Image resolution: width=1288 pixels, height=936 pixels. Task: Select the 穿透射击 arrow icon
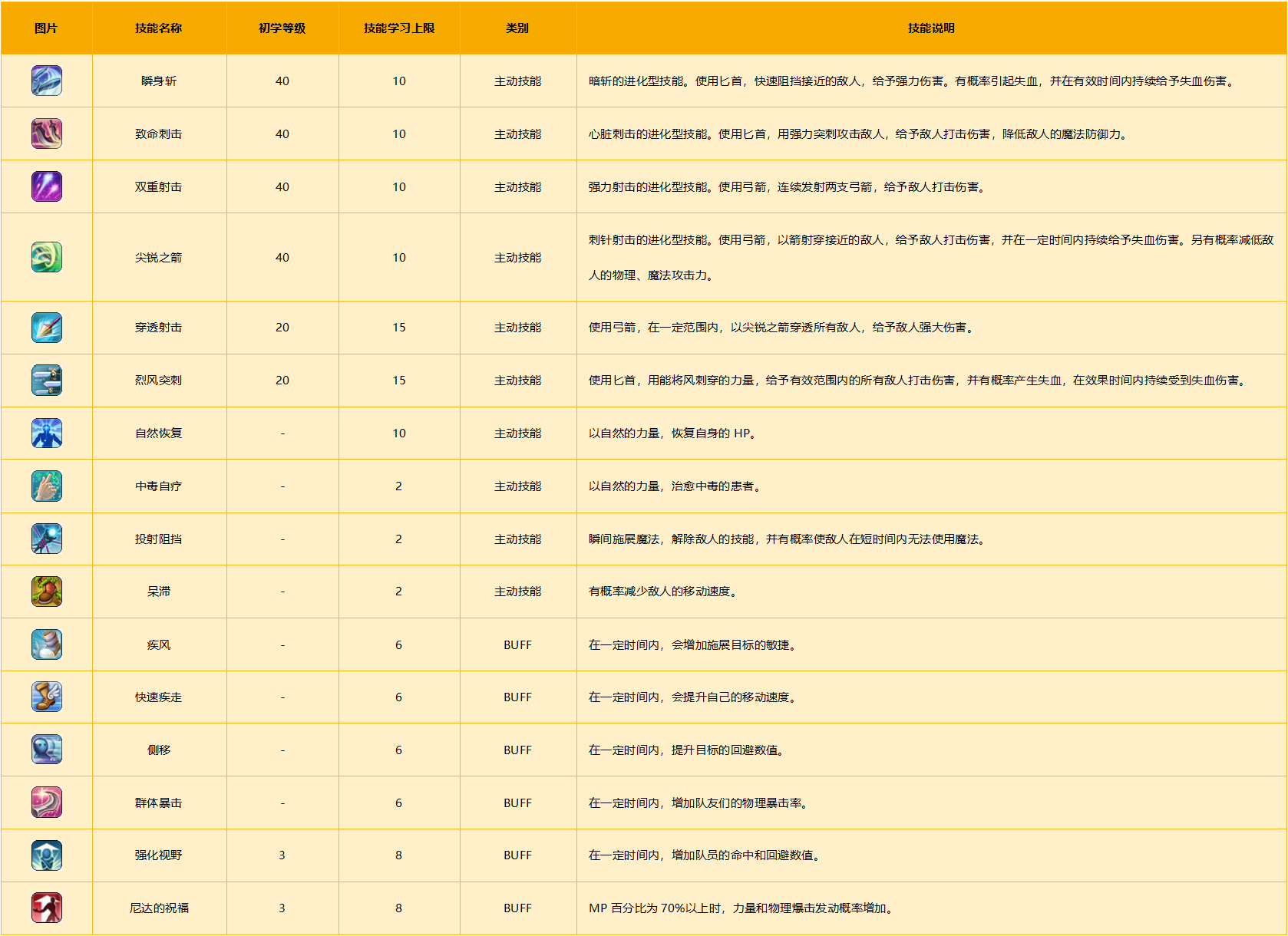click(x=47, y=328)
